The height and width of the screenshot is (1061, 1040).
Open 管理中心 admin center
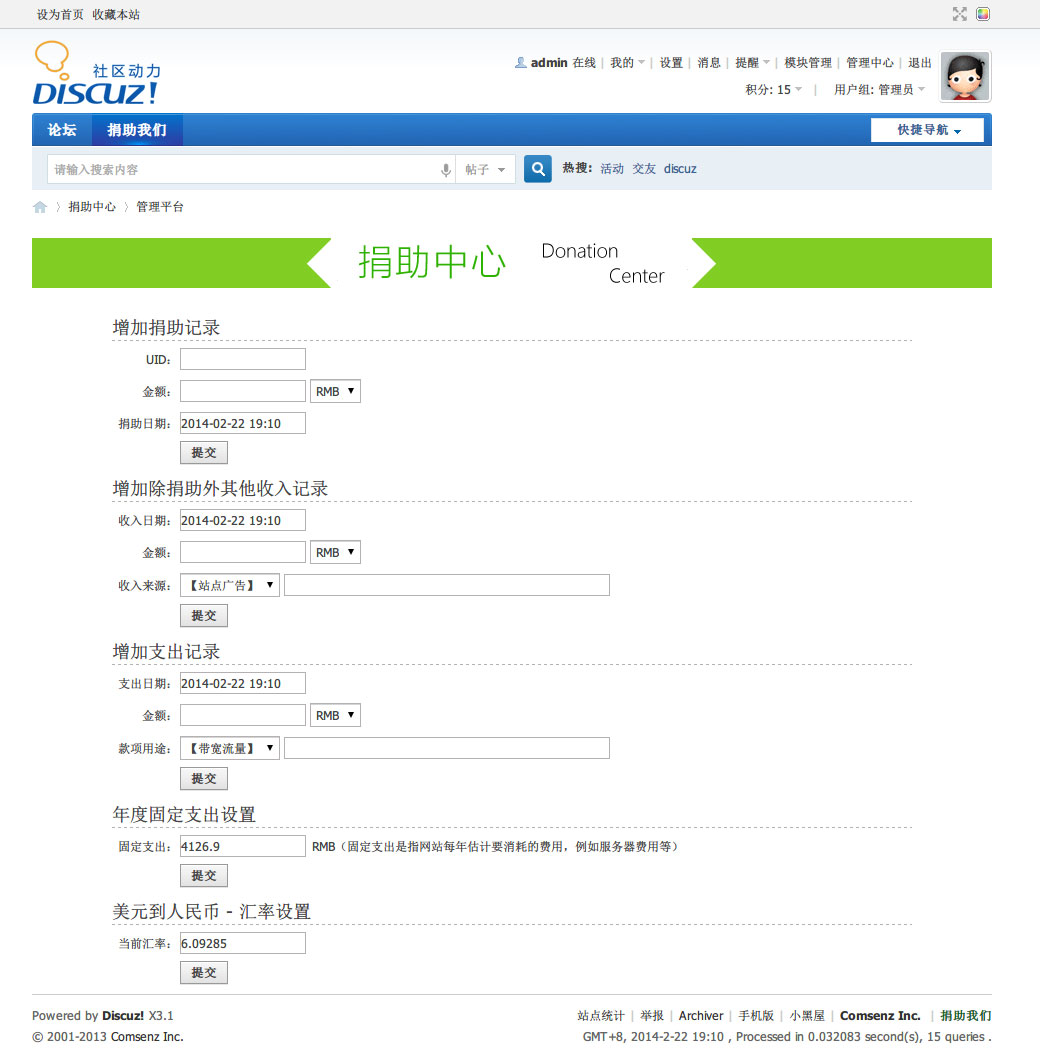coord(870,63)
